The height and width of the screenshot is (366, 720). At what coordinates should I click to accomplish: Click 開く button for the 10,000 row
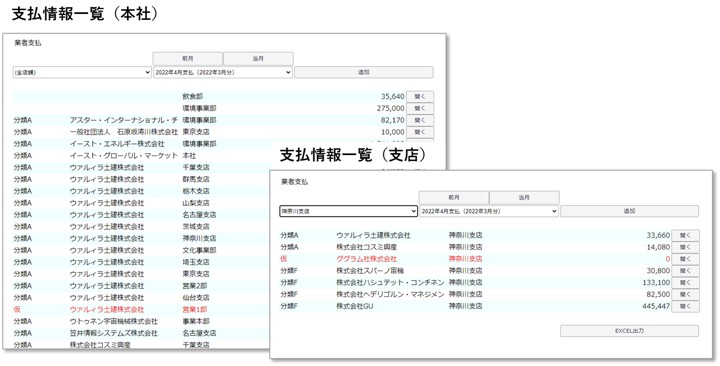[x=420, y=132]
